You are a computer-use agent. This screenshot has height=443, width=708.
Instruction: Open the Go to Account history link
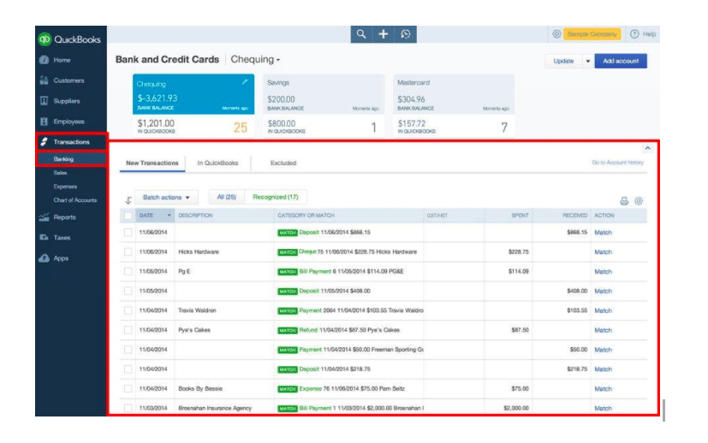(618, 163)
